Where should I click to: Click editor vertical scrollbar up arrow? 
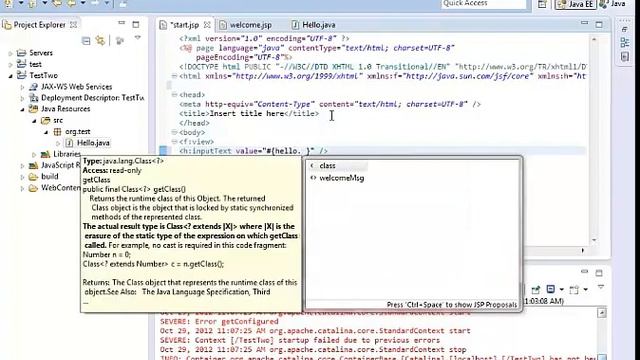click(x=594, y=39)
